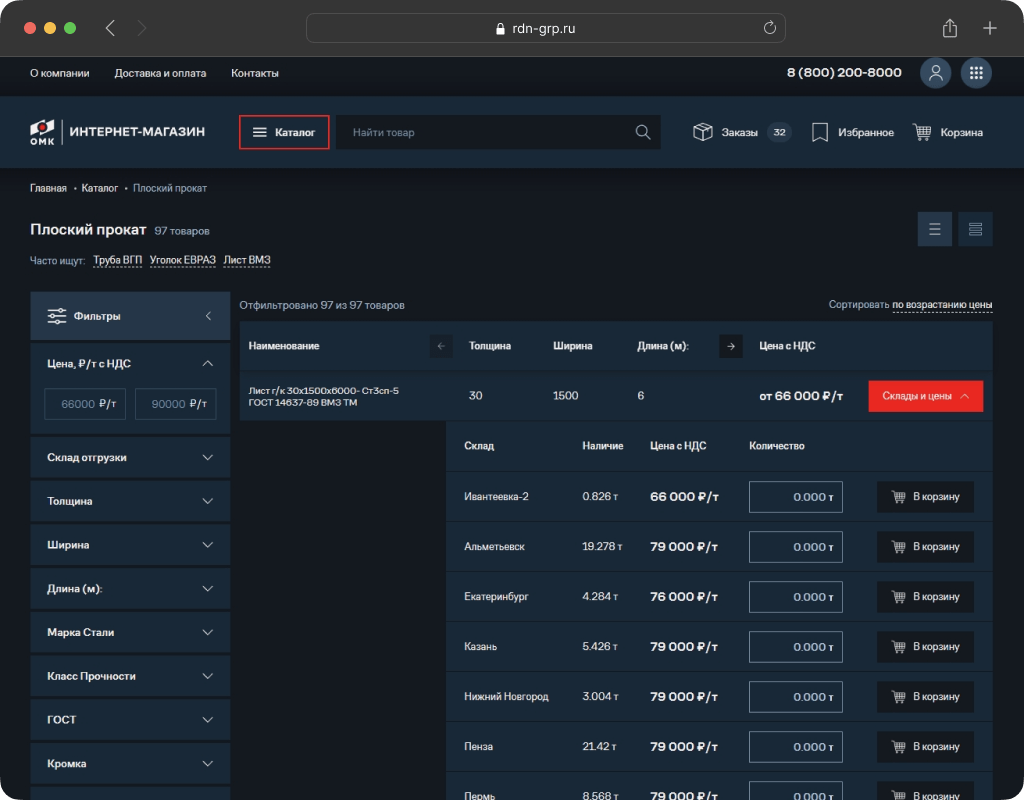Viewport: 1024px width, 800px height.
Task: Reload the page in browser
Action: (x=770, y=28)
